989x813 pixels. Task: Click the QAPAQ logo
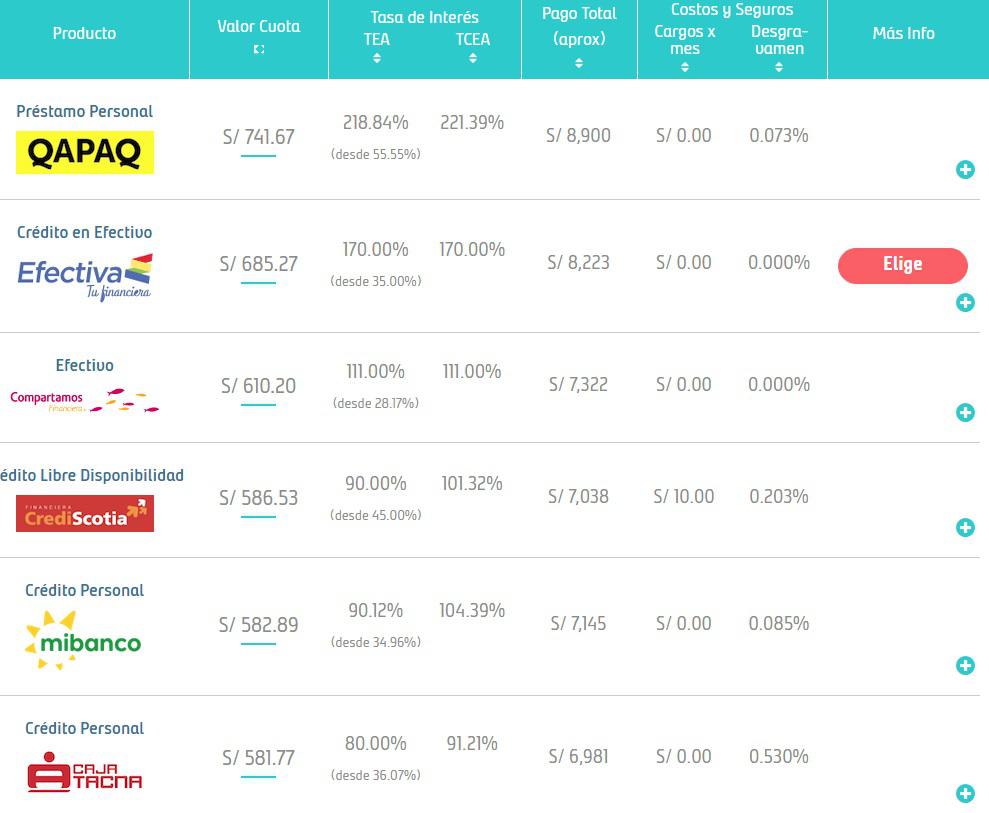coord(85,152)
